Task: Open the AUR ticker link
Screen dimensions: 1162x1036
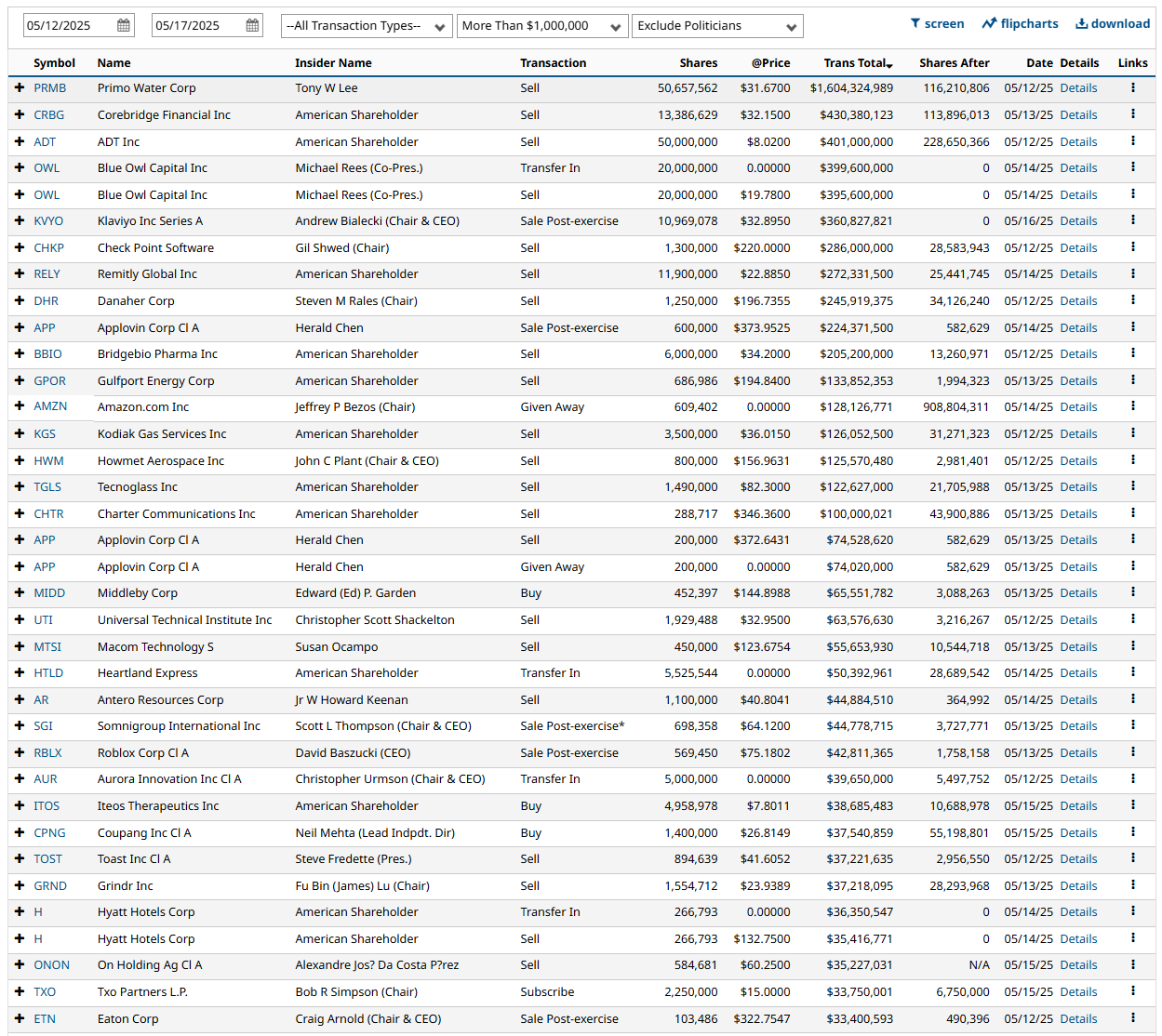Action: (x=46, y=779)
